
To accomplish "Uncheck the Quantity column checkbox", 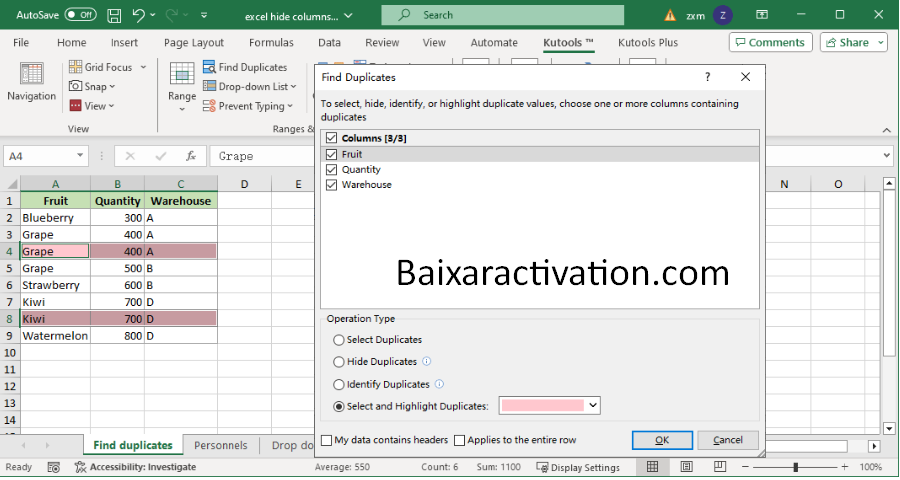I will tap(331, 169).
